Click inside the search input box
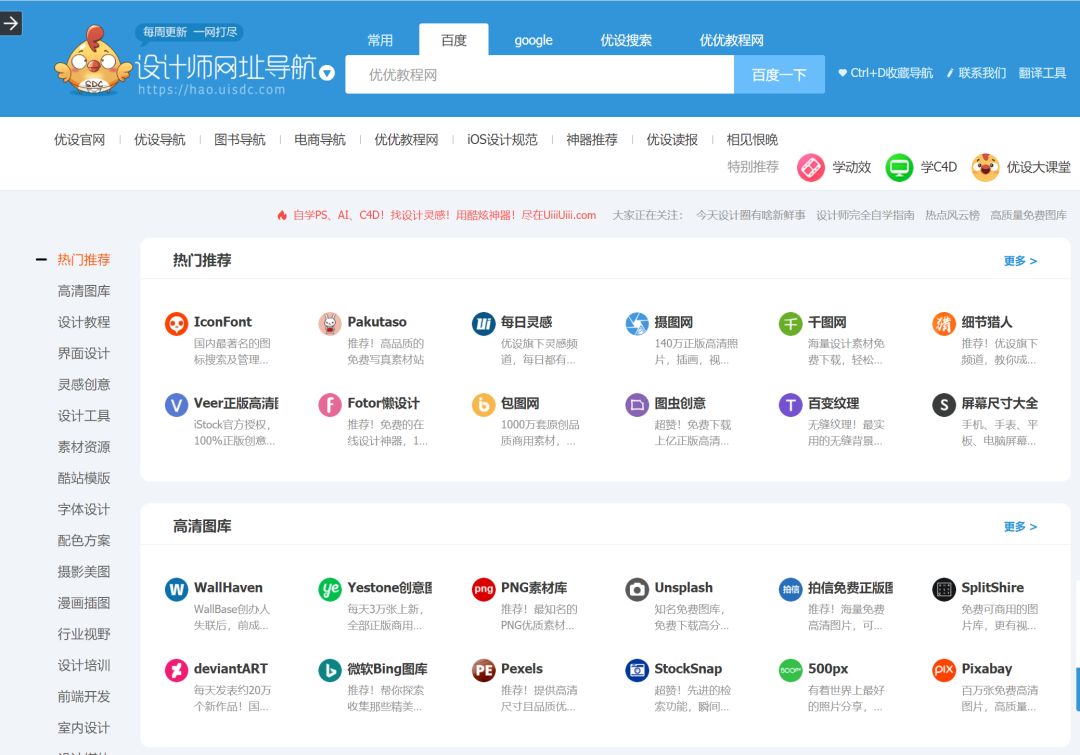The width and height of the screenshot is (1080, 755). (540, 74)
